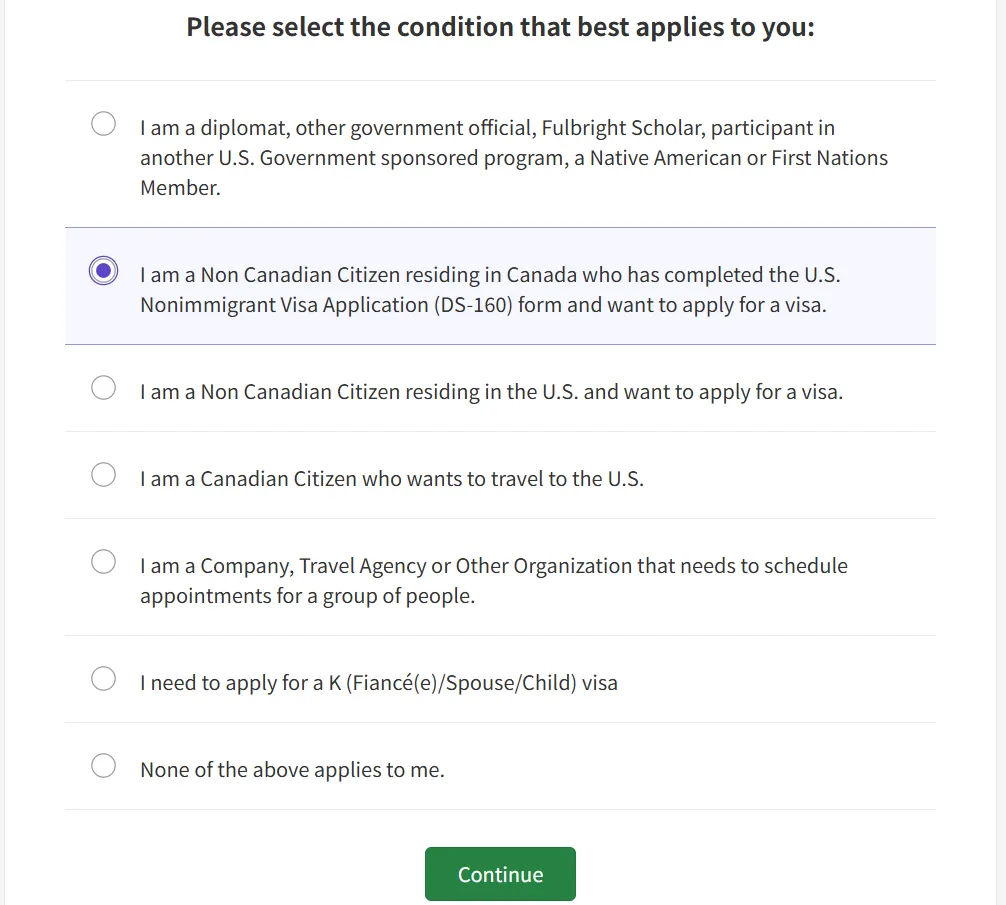This screenshot has width=1006, height=905.
Task: Select the diplomat or government official radio button
Action: tap(103, 124)
